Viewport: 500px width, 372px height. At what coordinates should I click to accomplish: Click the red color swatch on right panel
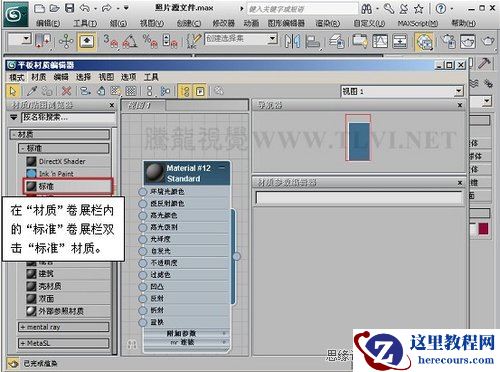(483, 229)
